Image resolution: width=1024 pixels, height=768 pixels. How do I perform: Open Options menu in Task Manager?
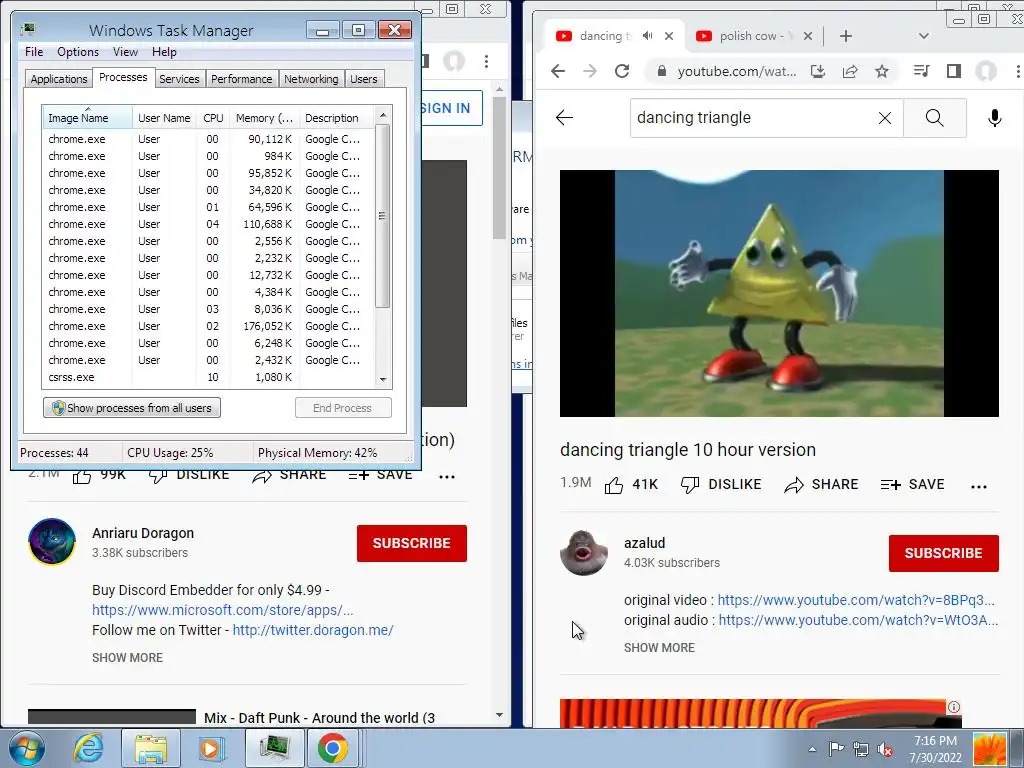pyautogui.click(x=78, y=52)
